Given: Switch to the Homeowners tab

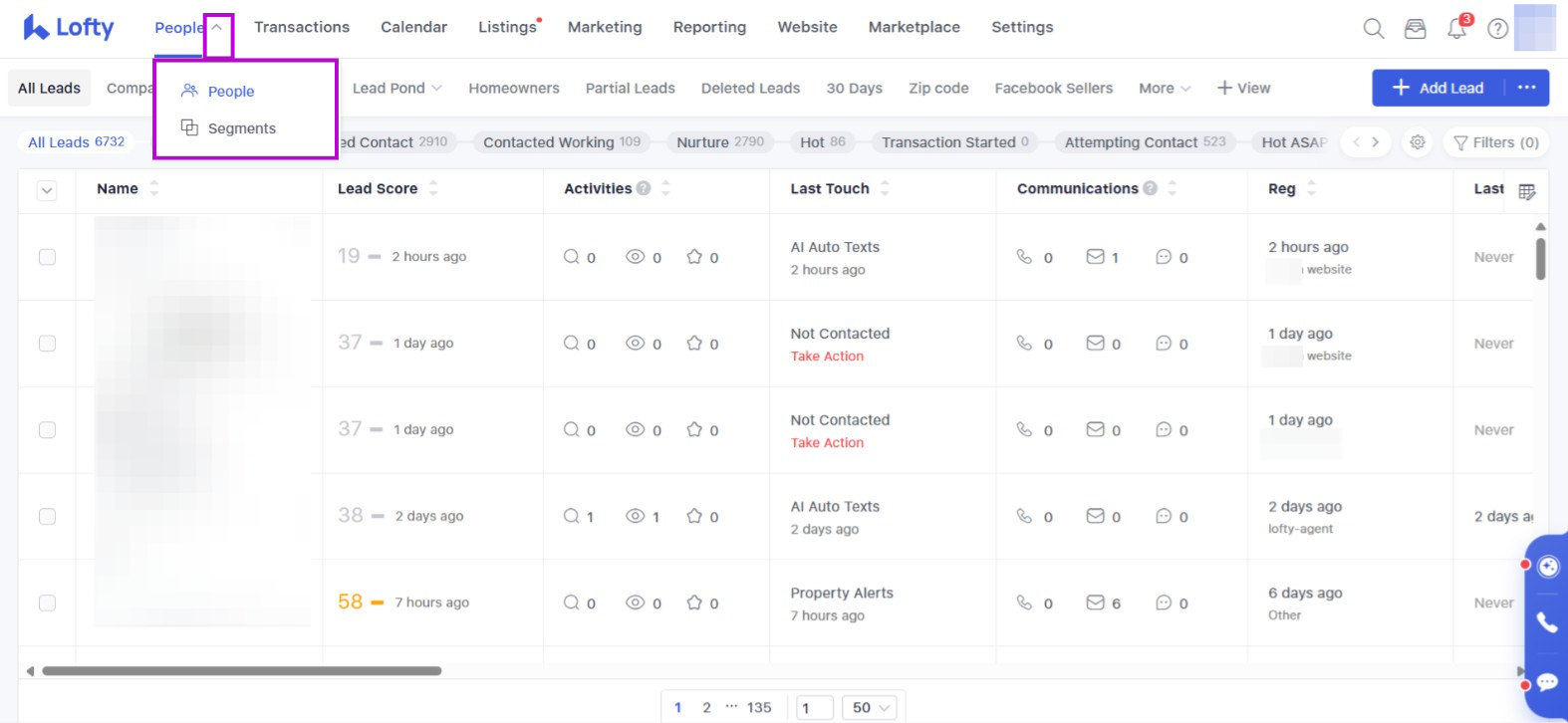Looking at the screenshot, I should (514, 88).
